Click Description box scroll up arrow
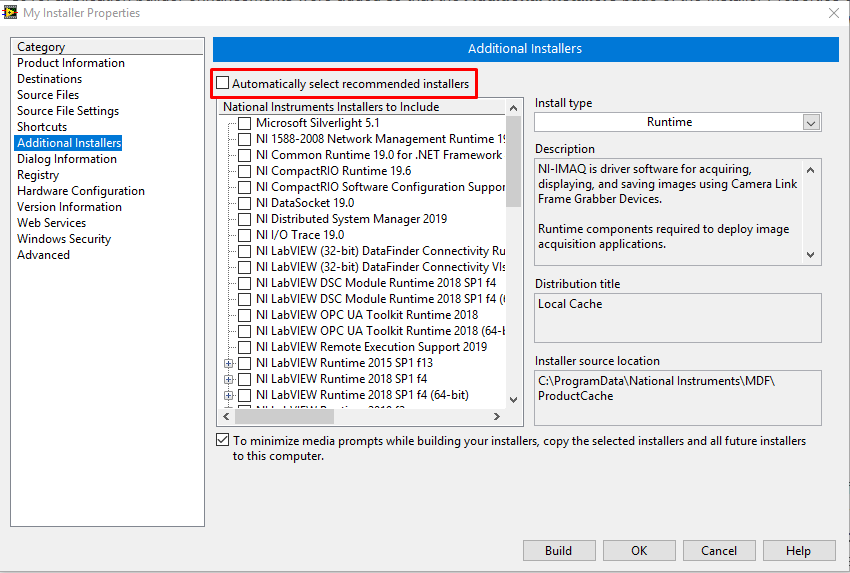Screen dimensions: 850x573 pos(810,170)
